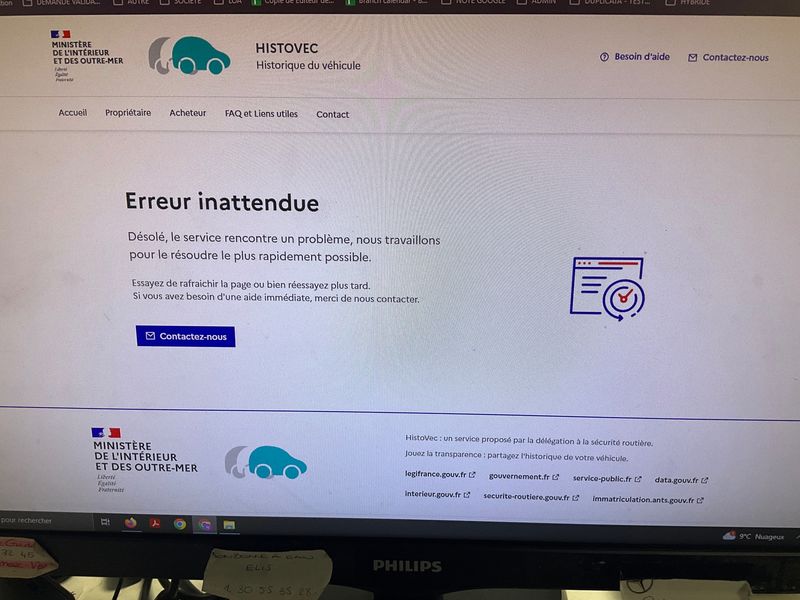Click the weather widget showing 9°C Nuageux
Screen dimensions: 800x600
754,536
